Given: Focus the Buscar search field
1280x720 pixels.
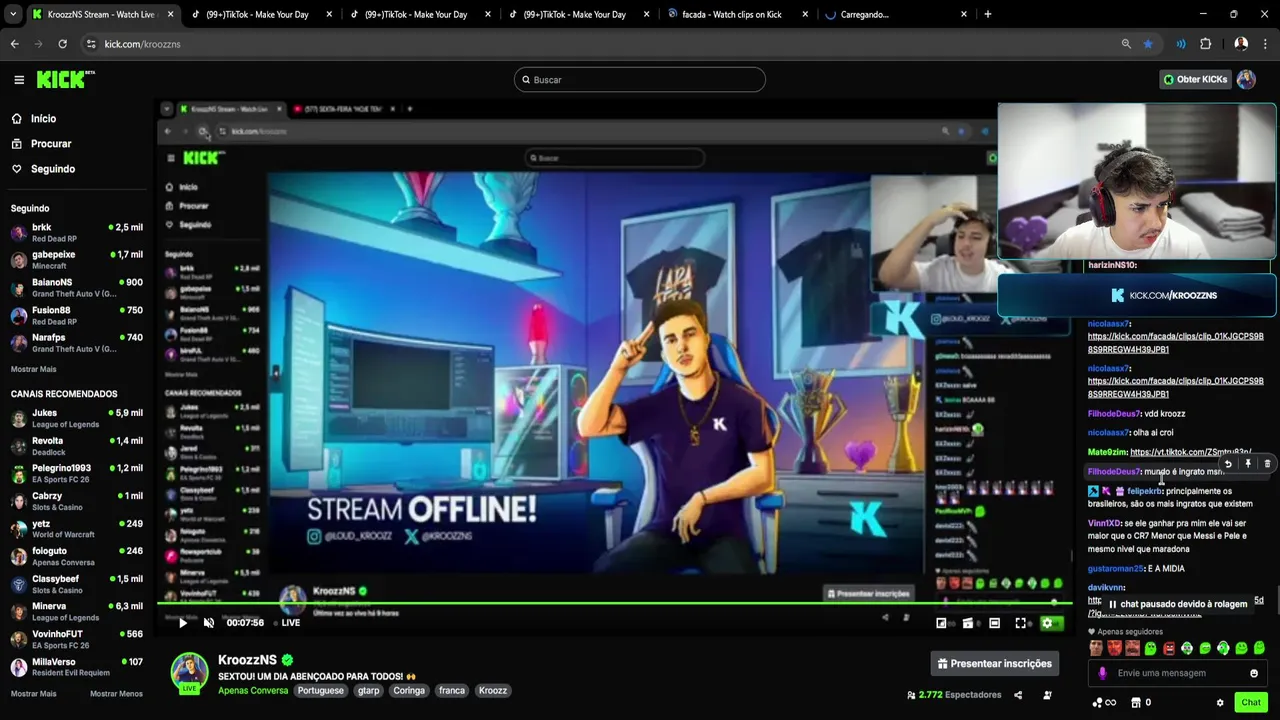Looking at the screenshot, I should 640,80.
